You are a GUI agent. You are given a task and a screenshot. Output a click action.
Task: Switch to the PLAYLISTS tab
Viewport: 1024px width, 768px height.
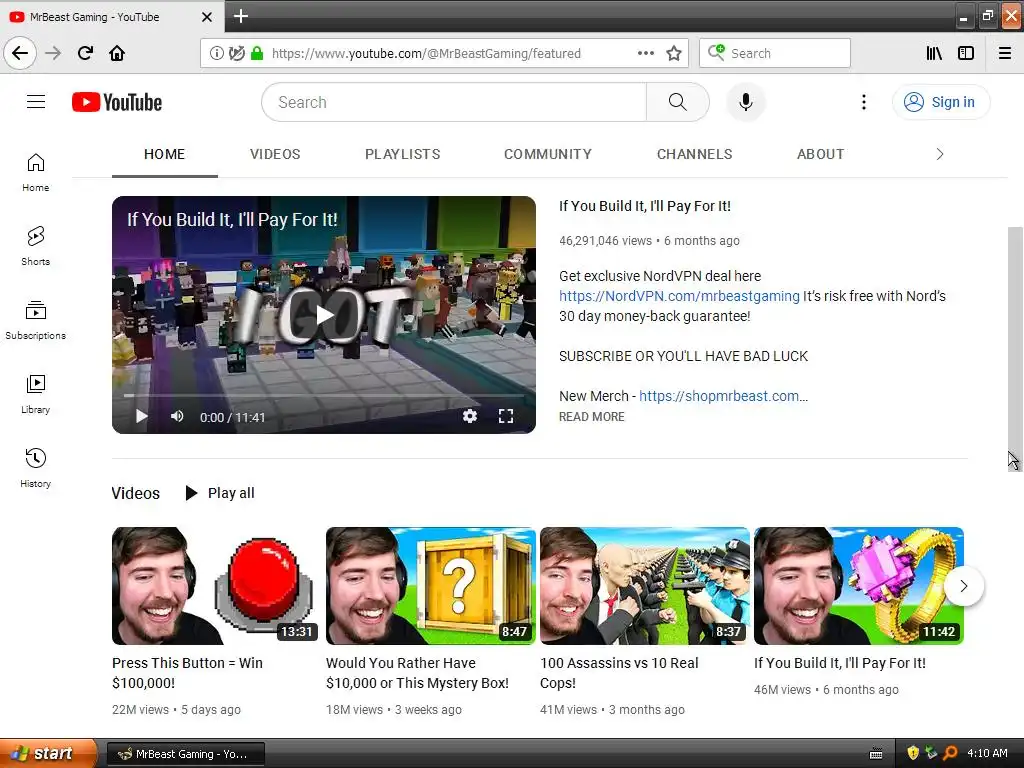(402, 154)
